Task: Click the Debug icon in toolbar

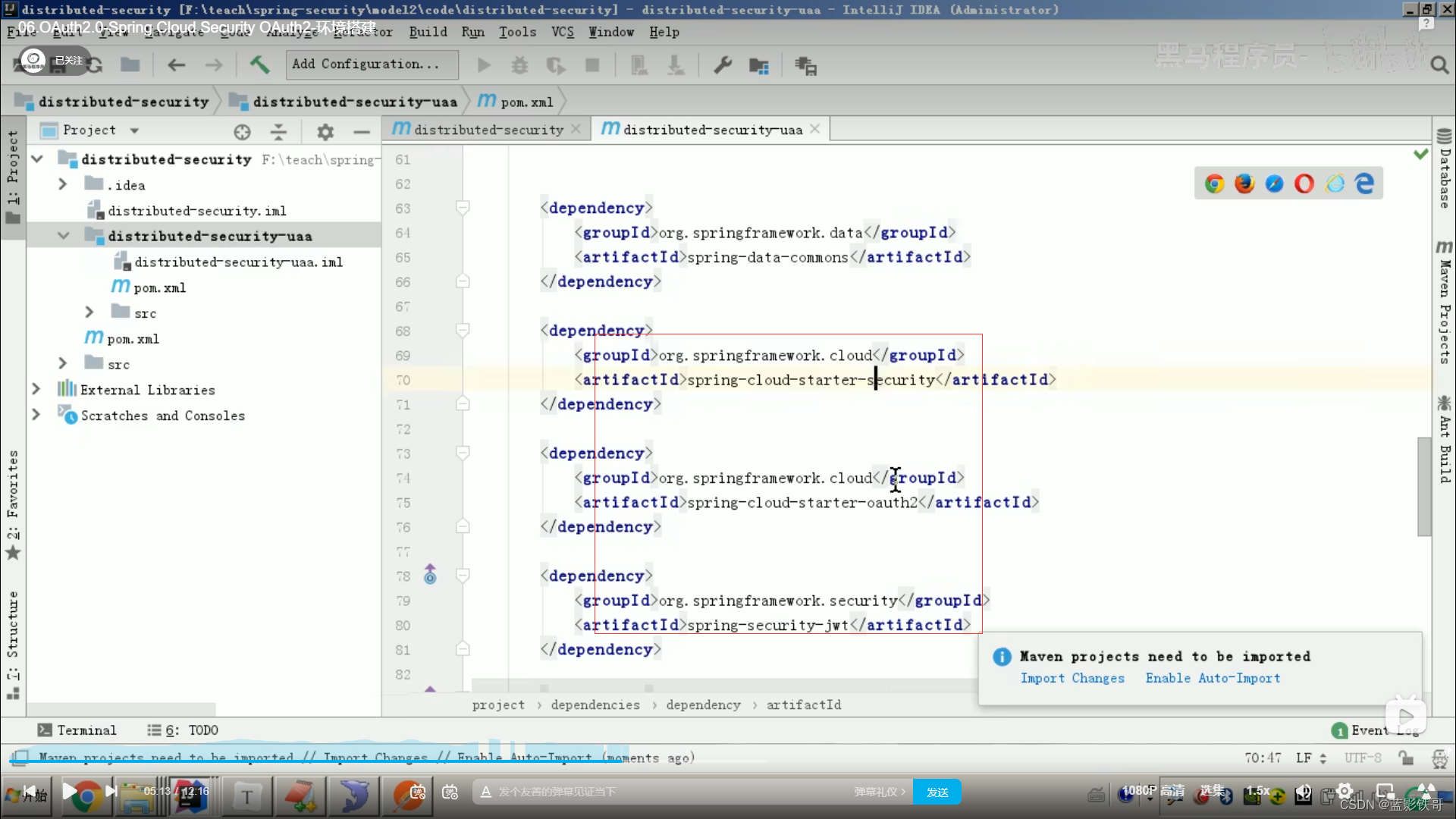Action: tap(519, 65)
